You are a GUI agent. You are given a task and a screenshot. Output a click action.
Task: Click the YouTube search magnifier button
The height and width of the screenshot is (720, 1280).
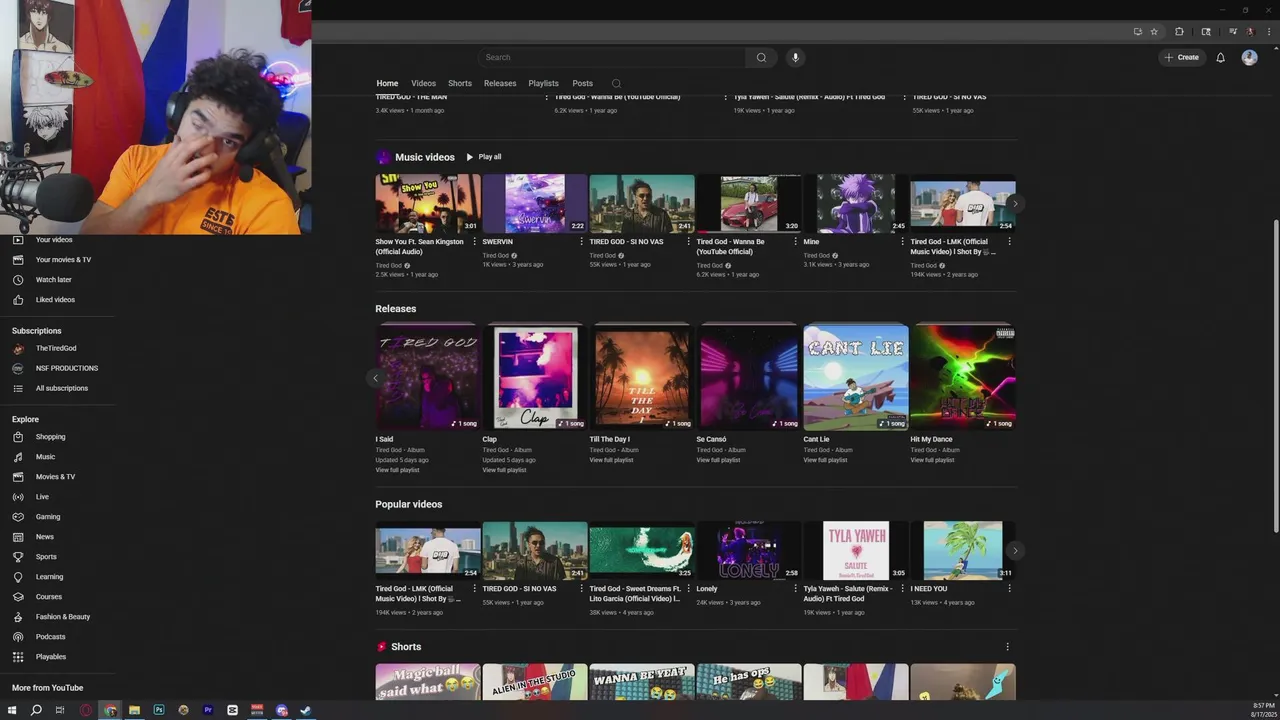[x=761, y=57]
